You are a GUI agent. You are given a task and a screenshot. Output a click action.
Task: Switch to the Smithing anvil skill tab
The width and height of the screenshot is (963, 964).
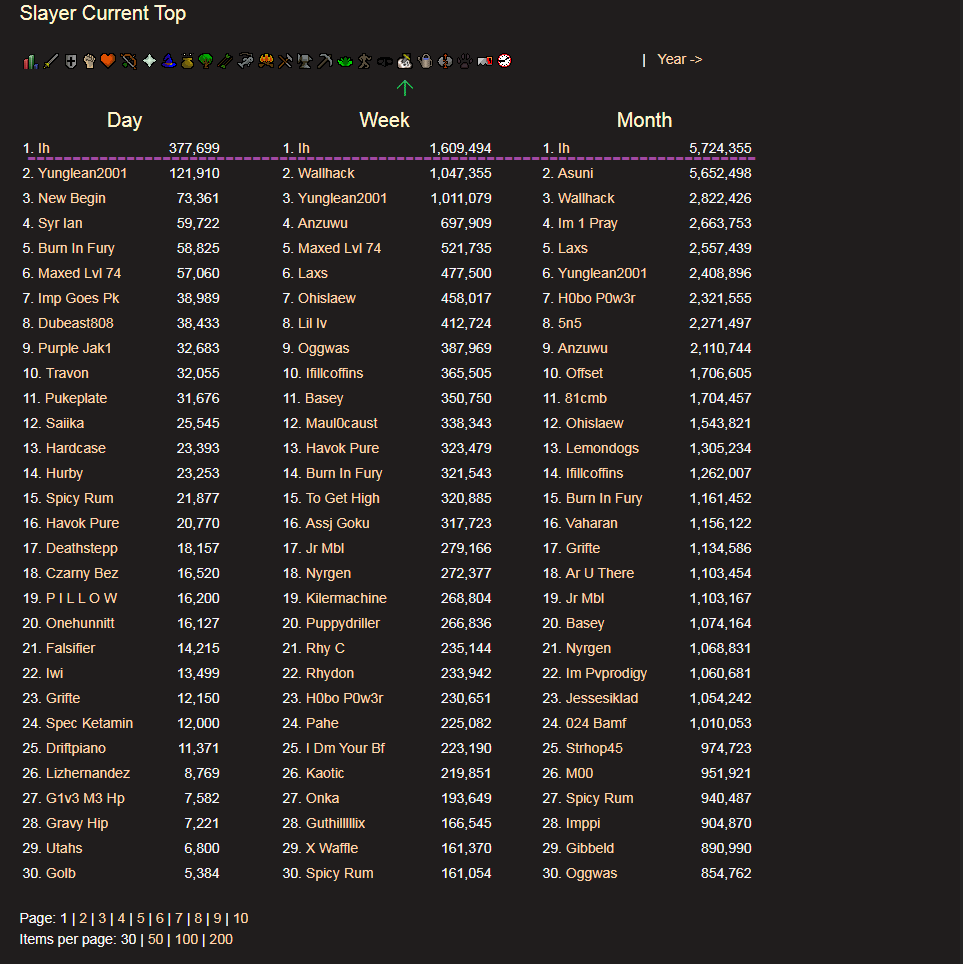click(303, 60)
